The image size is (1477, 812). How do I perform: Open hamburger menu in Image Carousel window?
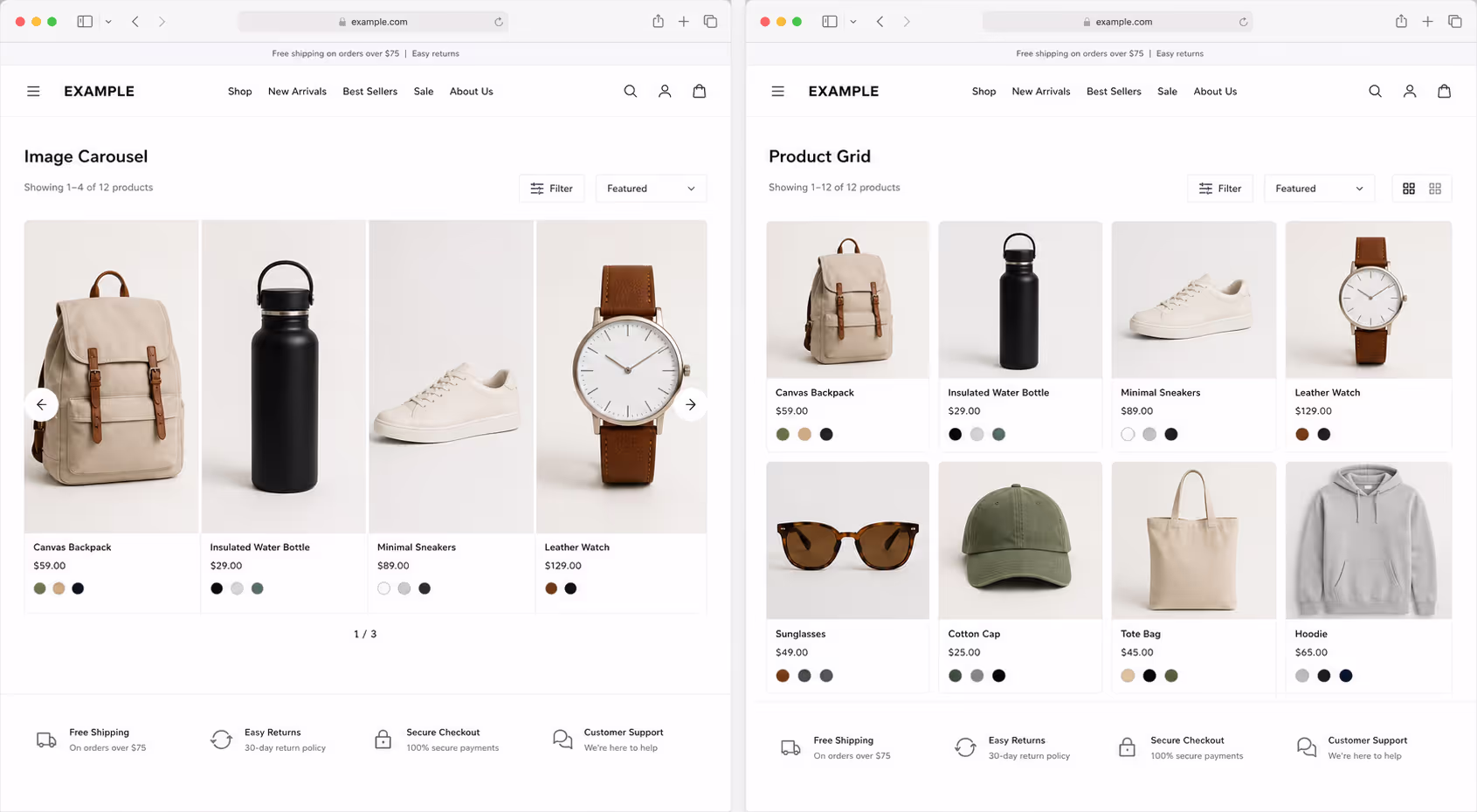point(33,91)
